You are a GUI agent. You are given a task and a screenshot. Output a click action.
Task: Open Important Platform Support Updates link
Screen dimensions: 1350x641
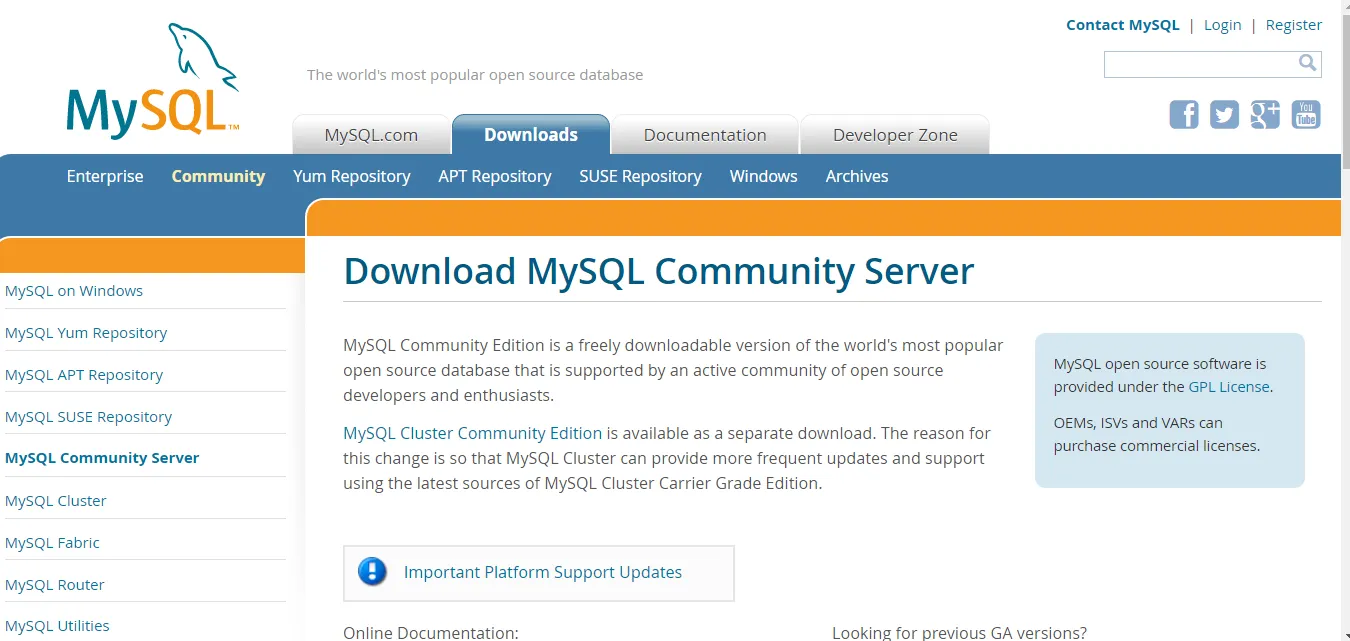point(543,572)
